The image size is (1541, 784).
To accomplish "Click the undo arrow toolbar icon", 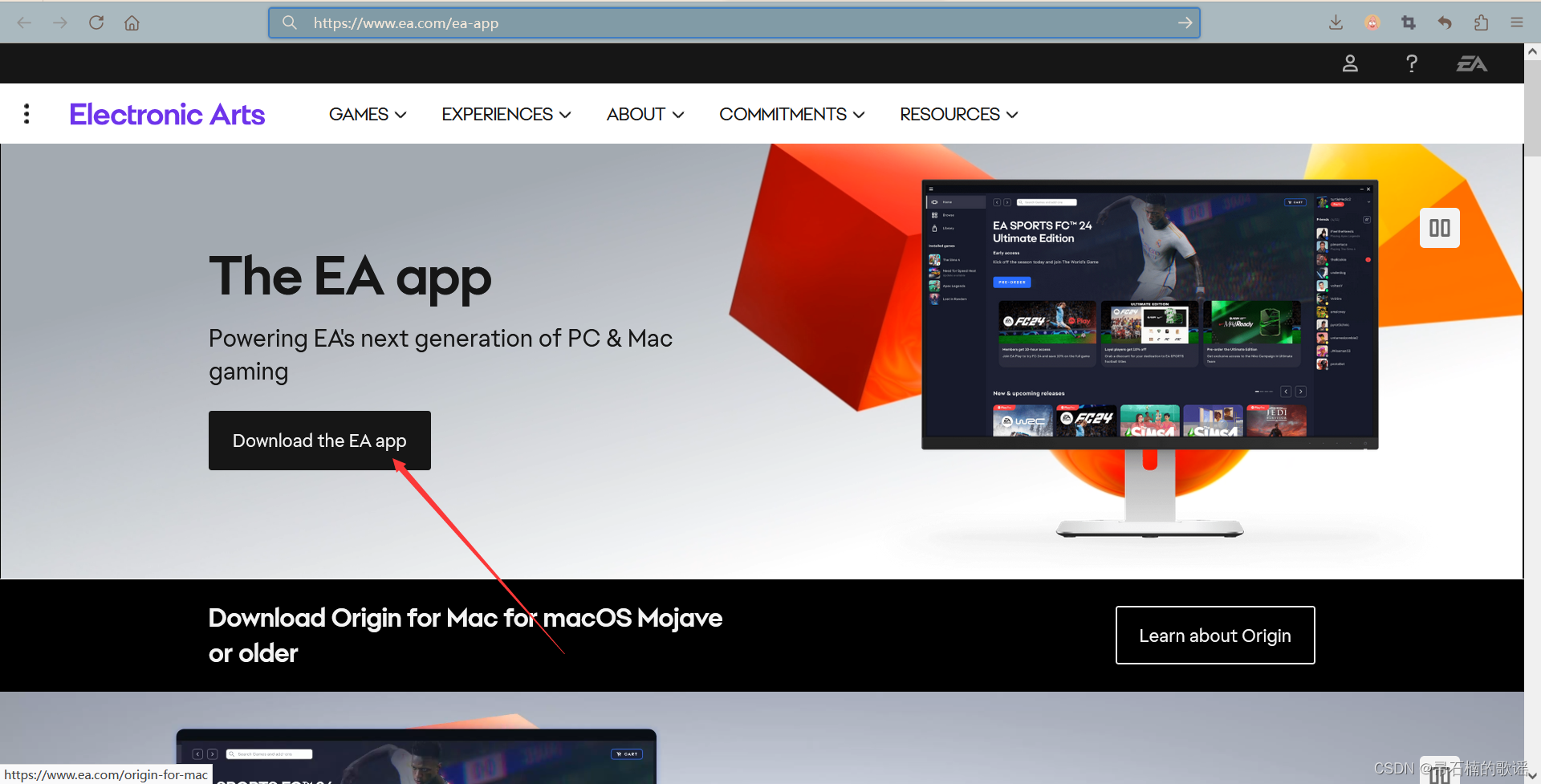I will (x=1445, y=22).
